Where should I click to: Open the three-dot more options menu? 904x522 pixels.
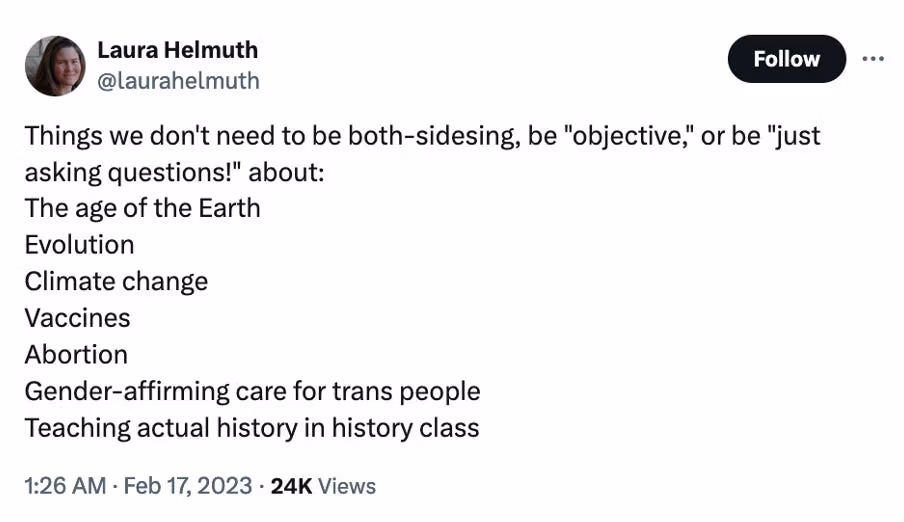873,59
